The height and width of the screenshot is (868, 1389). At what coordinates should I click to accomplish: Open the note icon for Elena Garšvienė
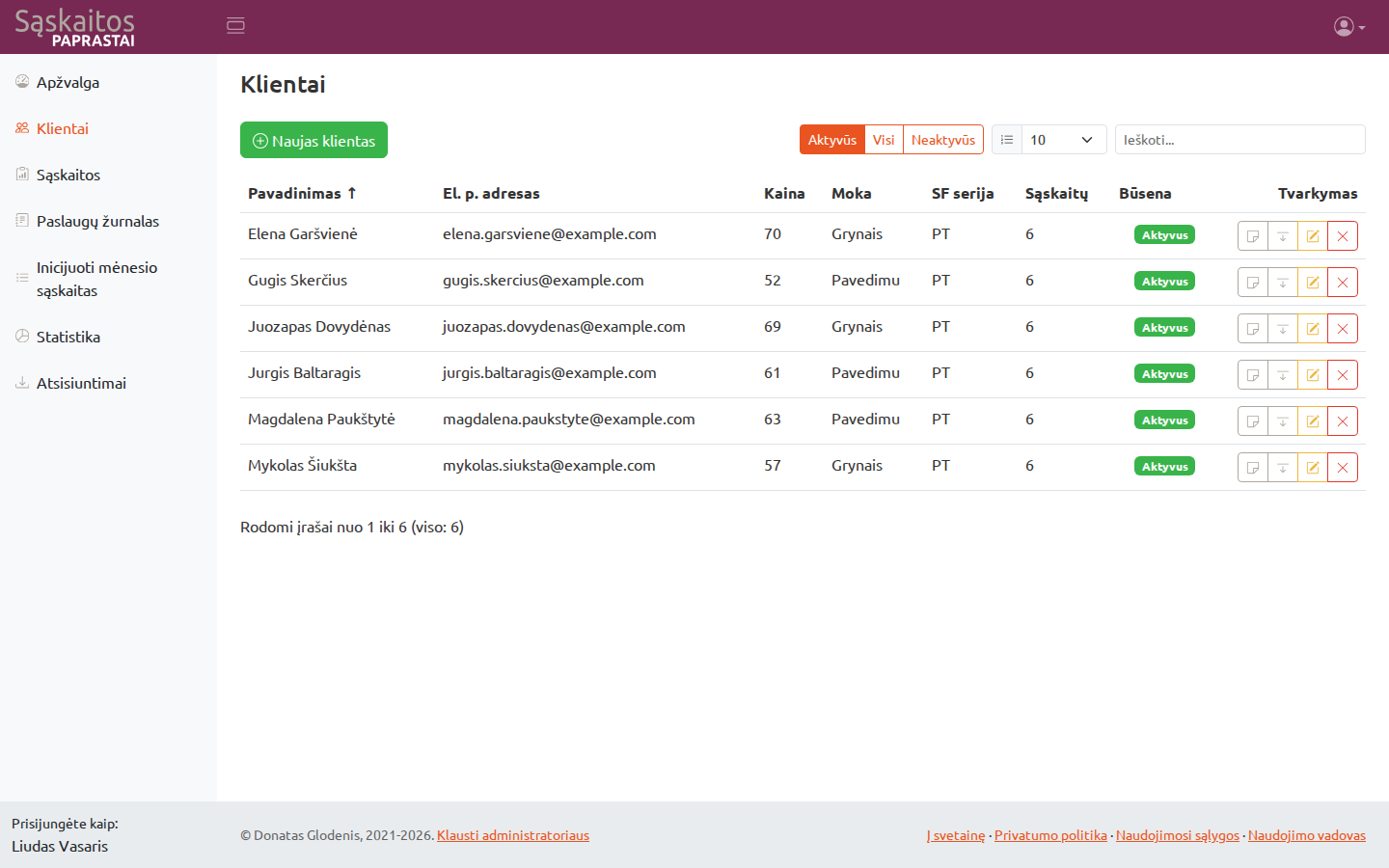pos(1253,236)
